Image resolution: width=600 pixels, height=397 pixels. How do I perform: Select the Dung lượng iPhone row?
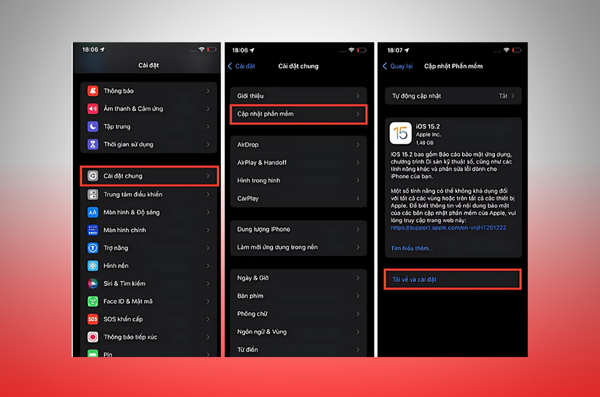(x=298, y=229)
